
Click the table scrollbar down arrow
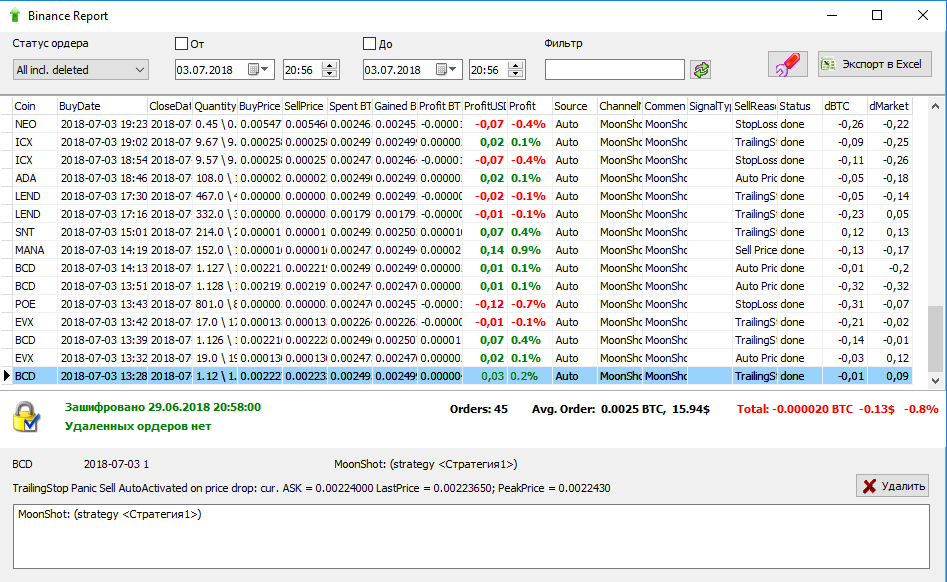935,380
